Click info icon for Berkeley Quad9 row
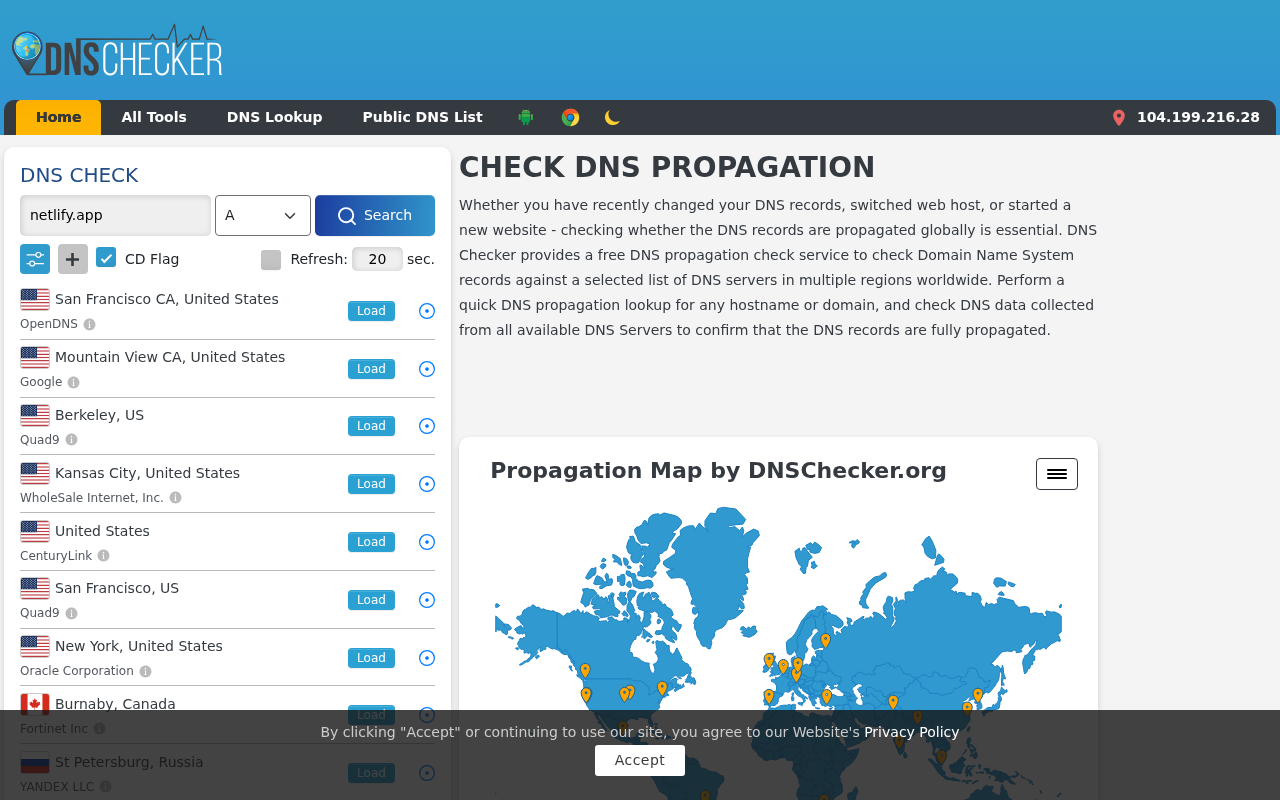The image size is (1280, 800). pos(71,440)
